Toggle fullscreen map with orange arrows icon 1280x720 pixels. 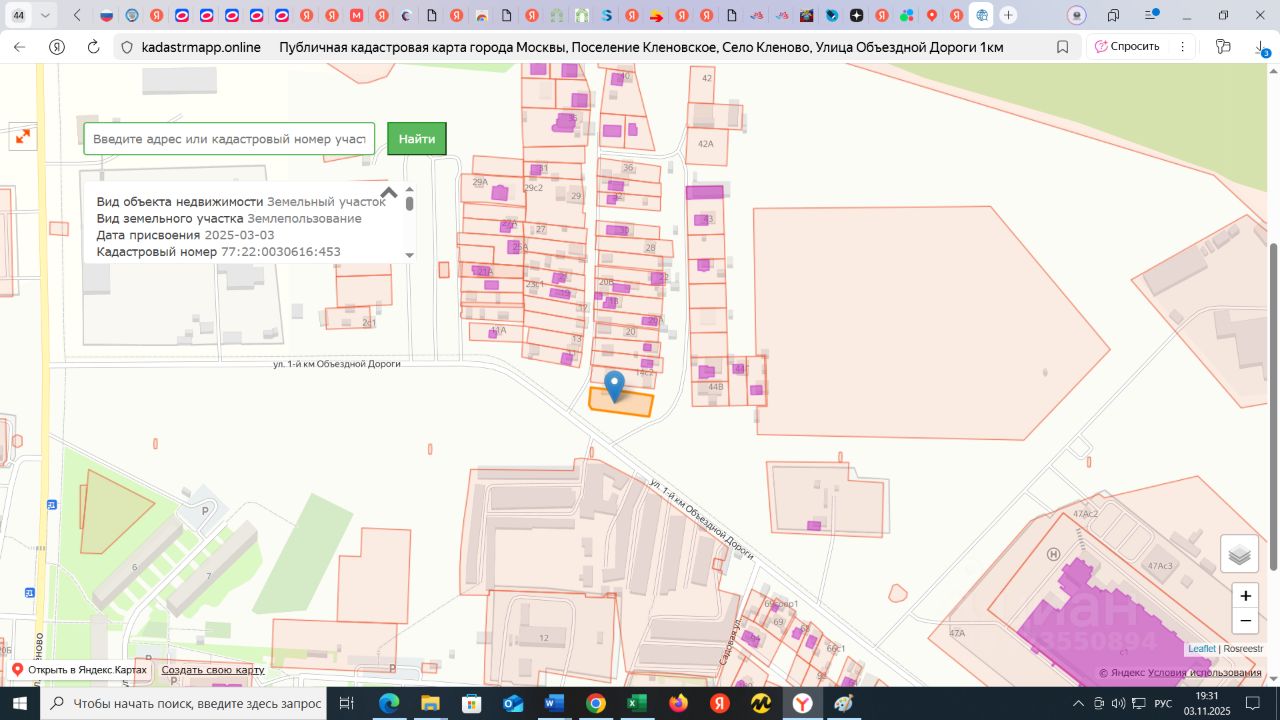[22, 136]
